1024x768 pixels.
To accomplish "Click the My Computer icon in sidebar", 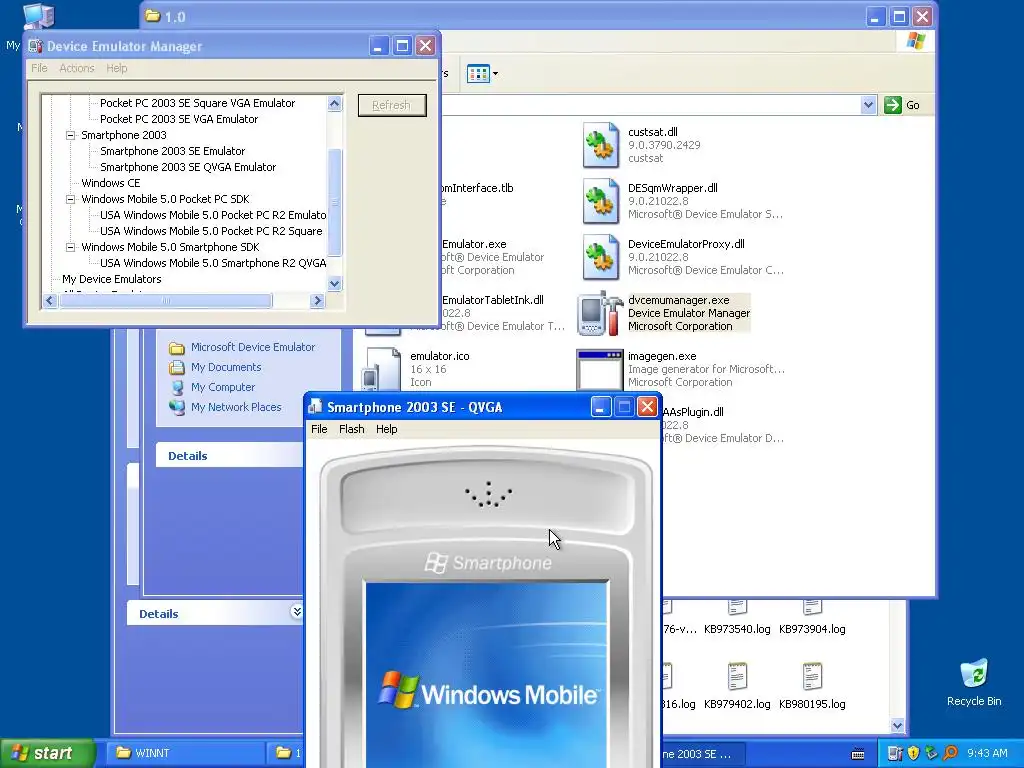I will click(x=176, y=387).
